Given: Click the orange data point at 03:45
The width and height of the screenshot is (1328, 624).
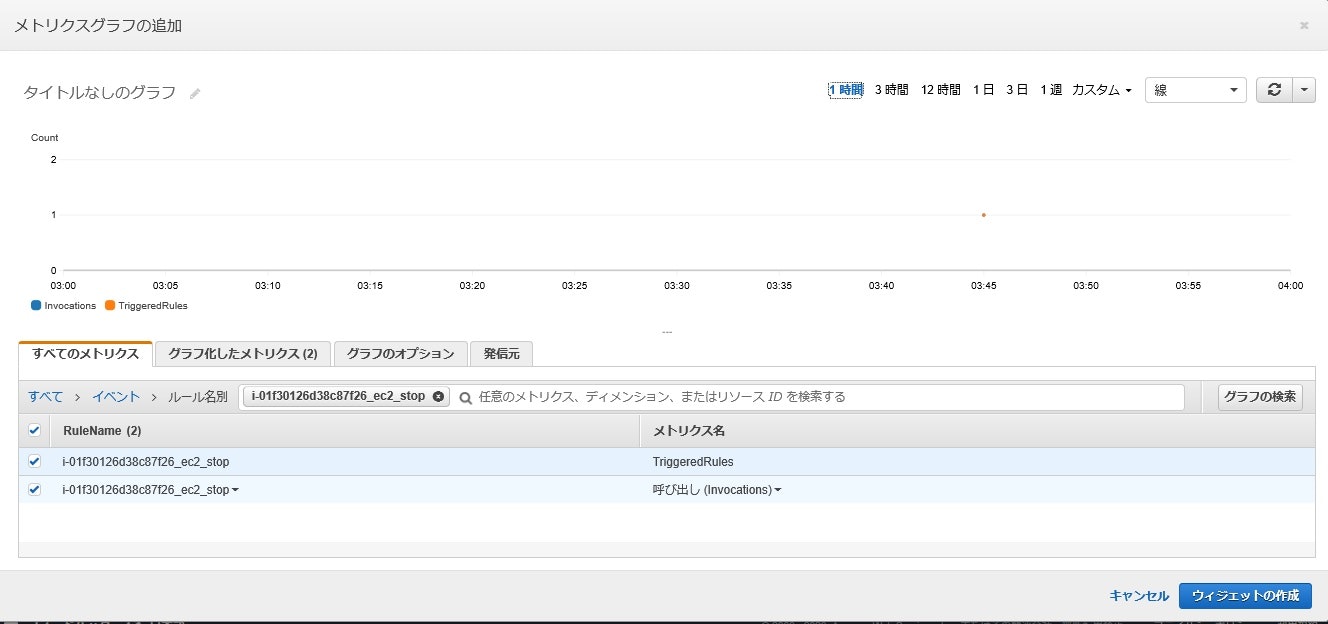Looking at the screenshot, I should pyautogui.click(x=984, y=215).
